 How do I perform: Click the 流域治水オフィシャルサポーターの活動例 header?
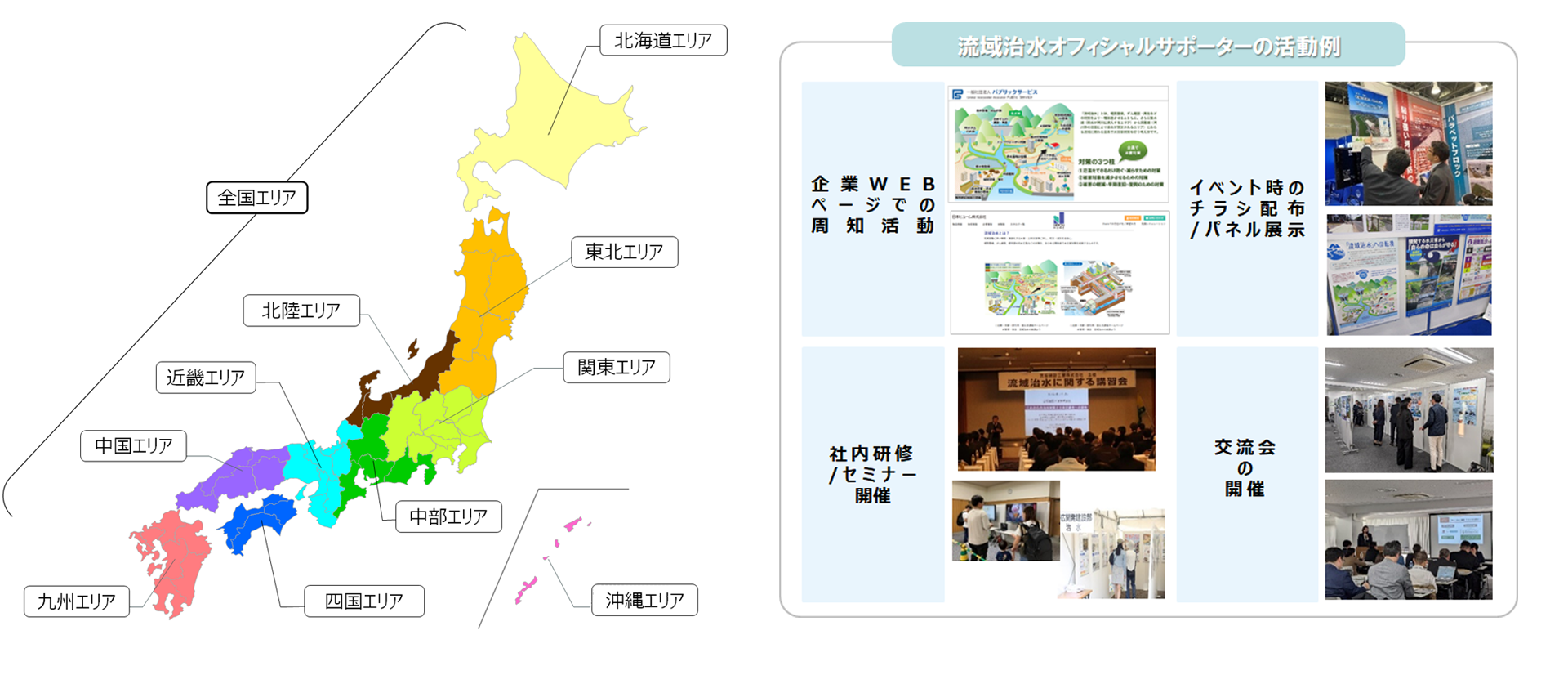[x=1147, y=46]
